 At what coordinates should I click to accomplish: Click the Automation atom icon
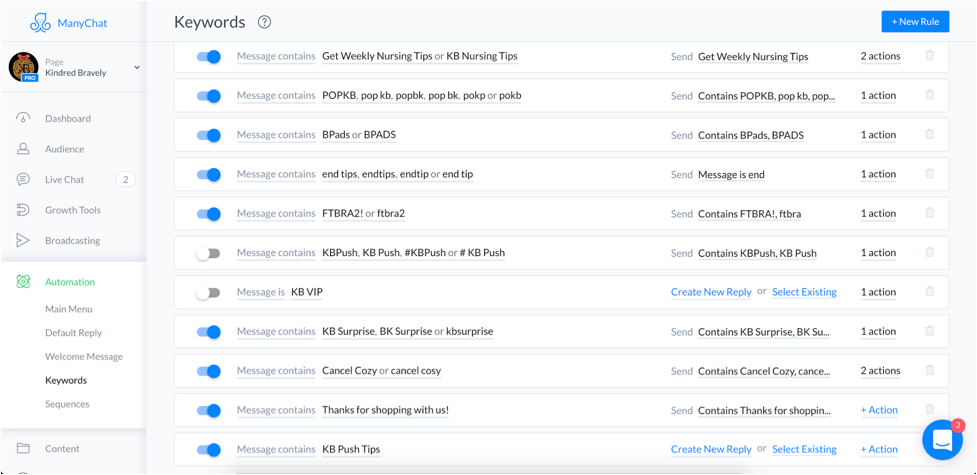[23, 282]
